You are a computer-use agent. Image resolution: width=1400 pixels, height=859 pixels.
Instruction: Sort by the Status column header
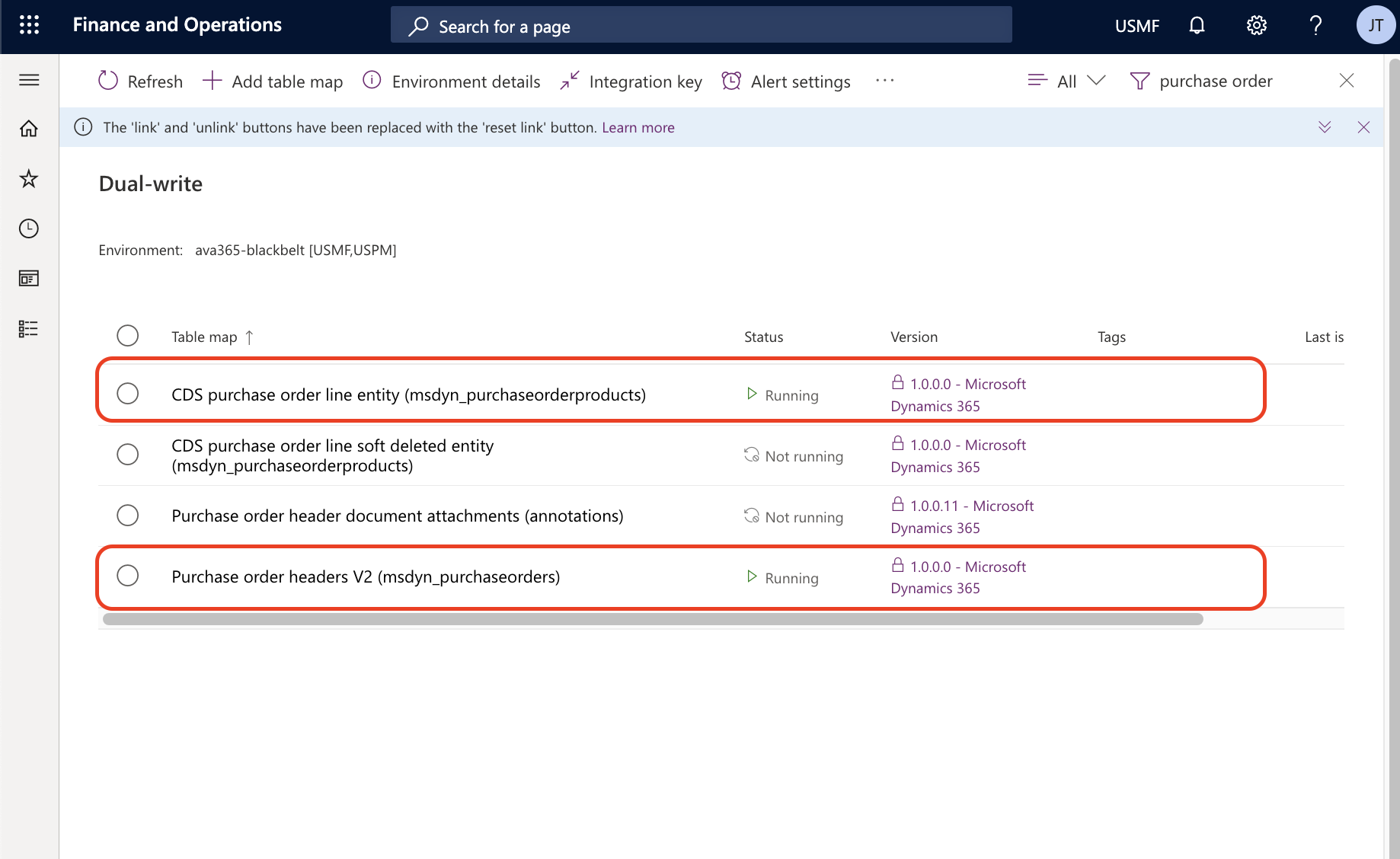click(x=763, y=337)
